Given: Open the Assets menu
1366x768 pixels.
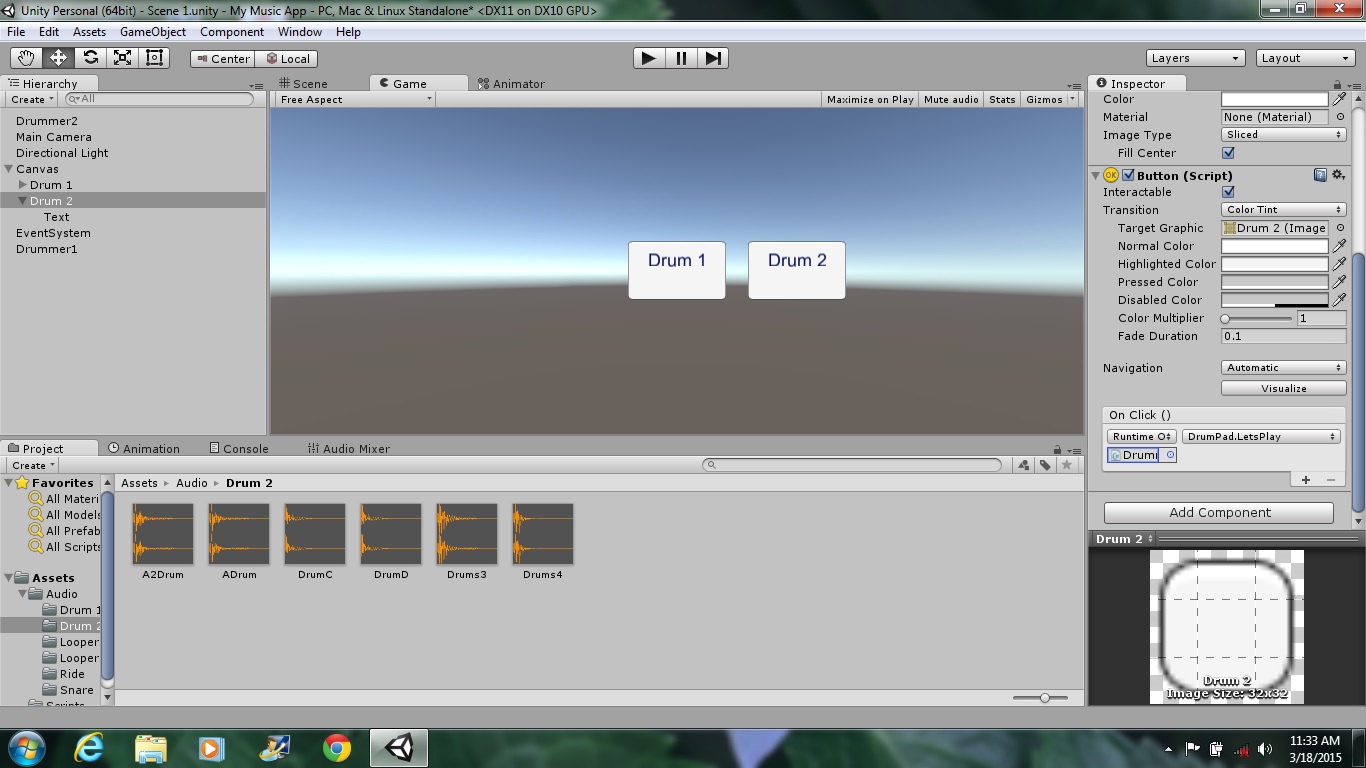Looking at the screenshot, I should [x=89, y=32].
